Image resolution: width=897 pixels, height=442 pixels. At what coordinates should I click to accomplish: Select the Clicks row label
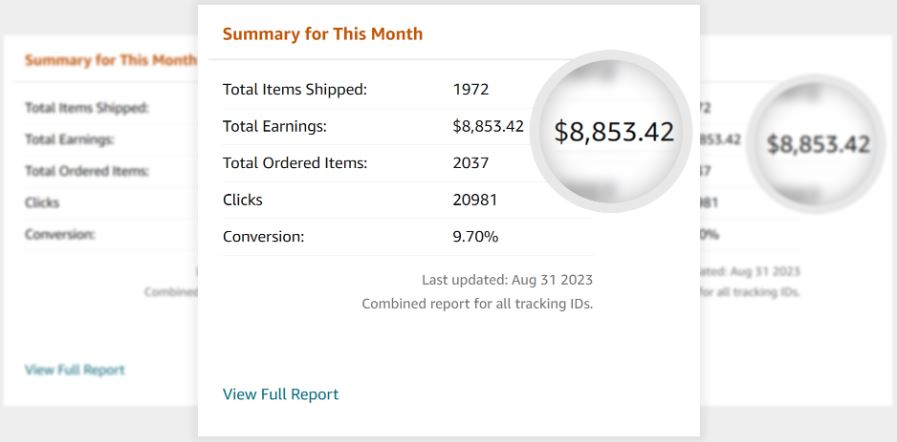[x=243, y=200]
